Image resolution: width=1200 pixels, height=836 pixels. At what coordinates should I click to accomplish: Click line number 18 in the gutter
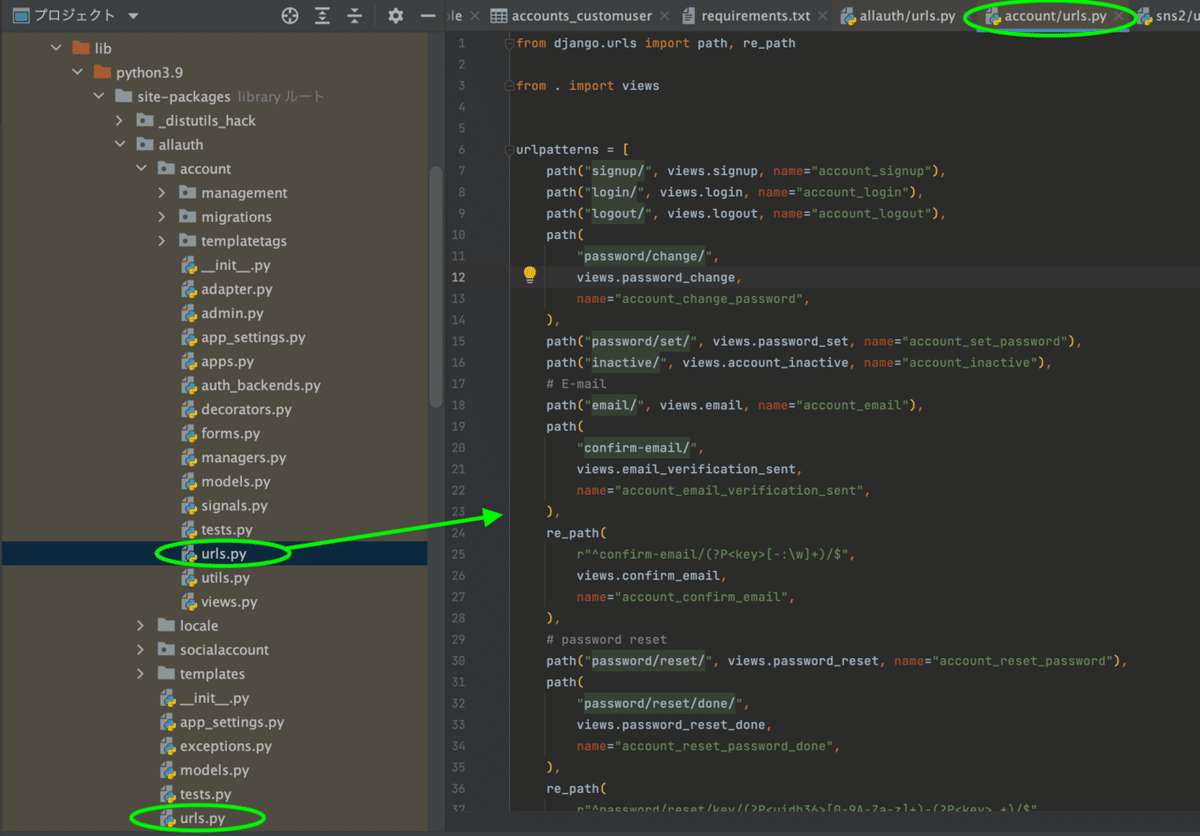(459, 405)
